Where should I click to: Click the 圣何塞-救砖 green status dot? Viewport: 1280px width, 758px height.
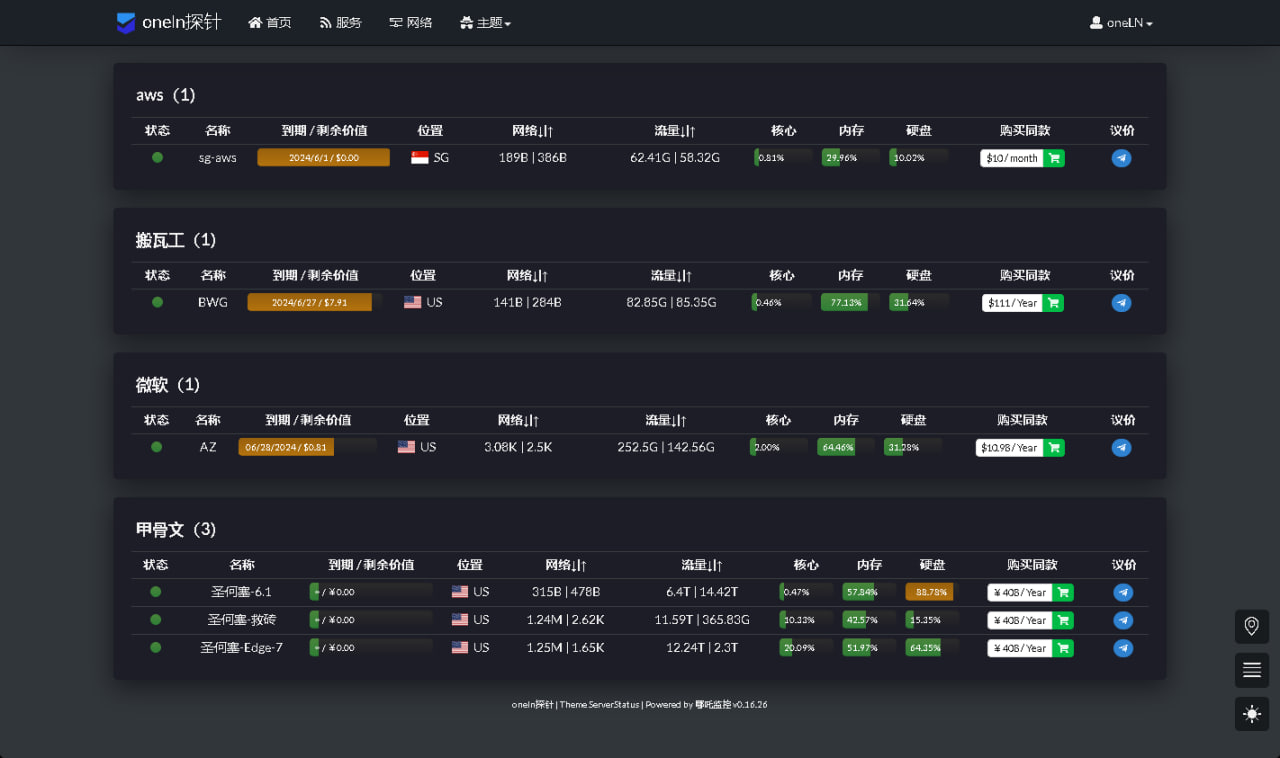(155, 620)
